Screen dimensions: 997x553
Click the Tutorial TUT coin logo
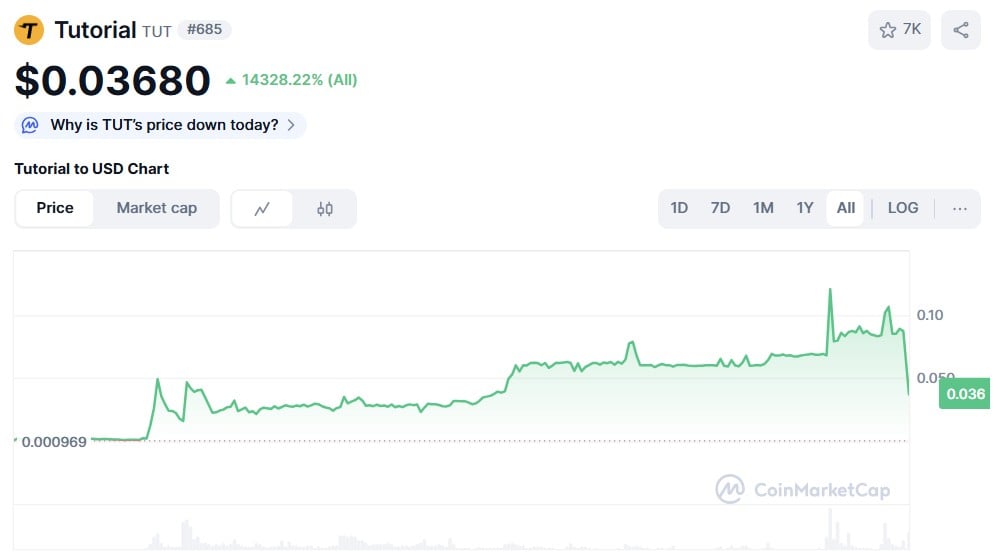point(29,30)
